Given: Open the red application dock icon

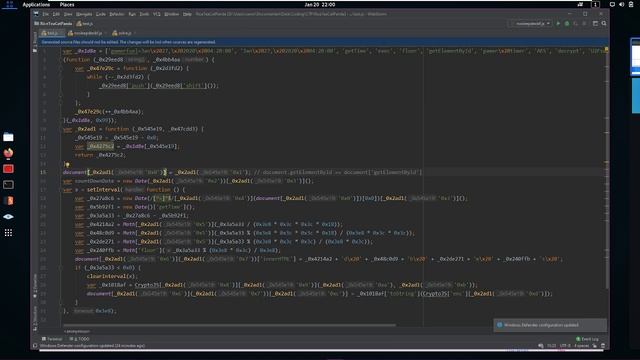Looking at the screenshot, I should (8, 169).
